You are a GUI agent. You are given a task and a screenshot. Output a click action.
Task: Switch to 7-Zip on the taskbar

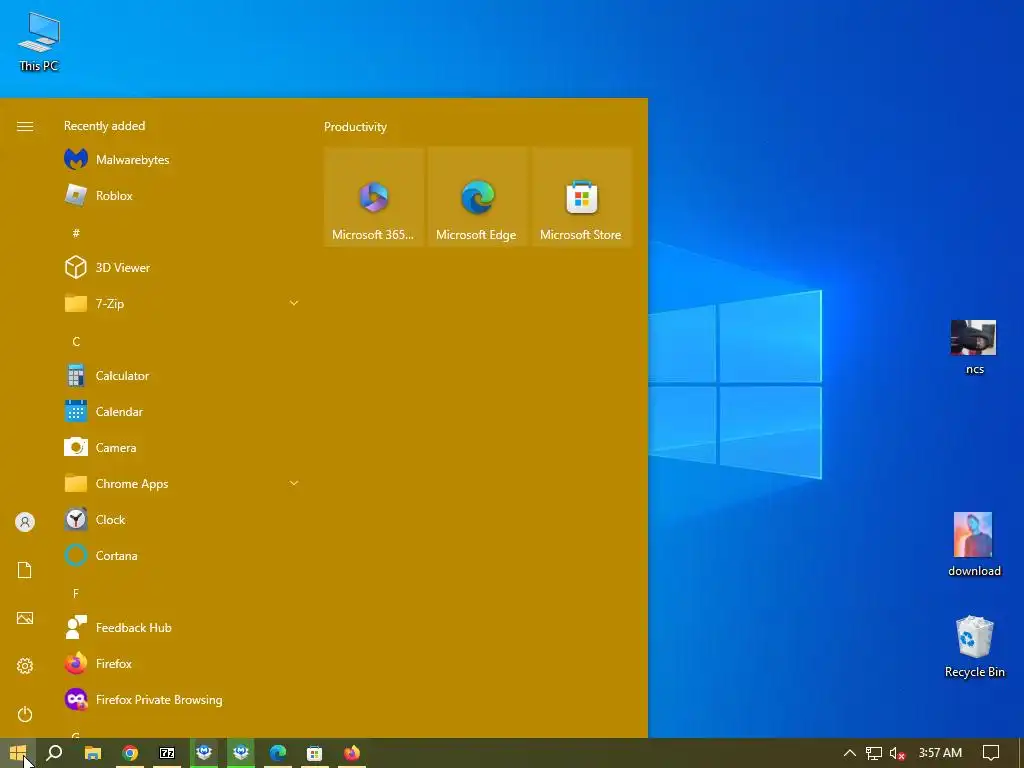click(167, 753)
